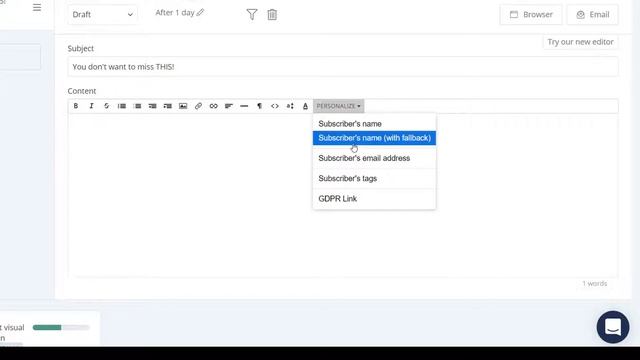Open the paragraph format tool

(x=259, y=106)
